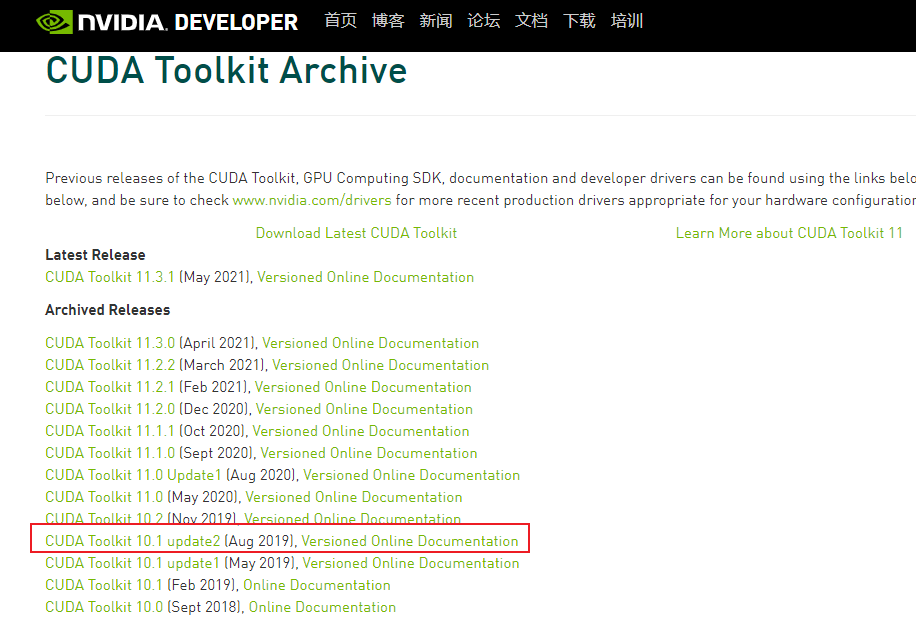
Task: Open CUDA Toolkit 11.2.1 link
Action: coord(110,387)
